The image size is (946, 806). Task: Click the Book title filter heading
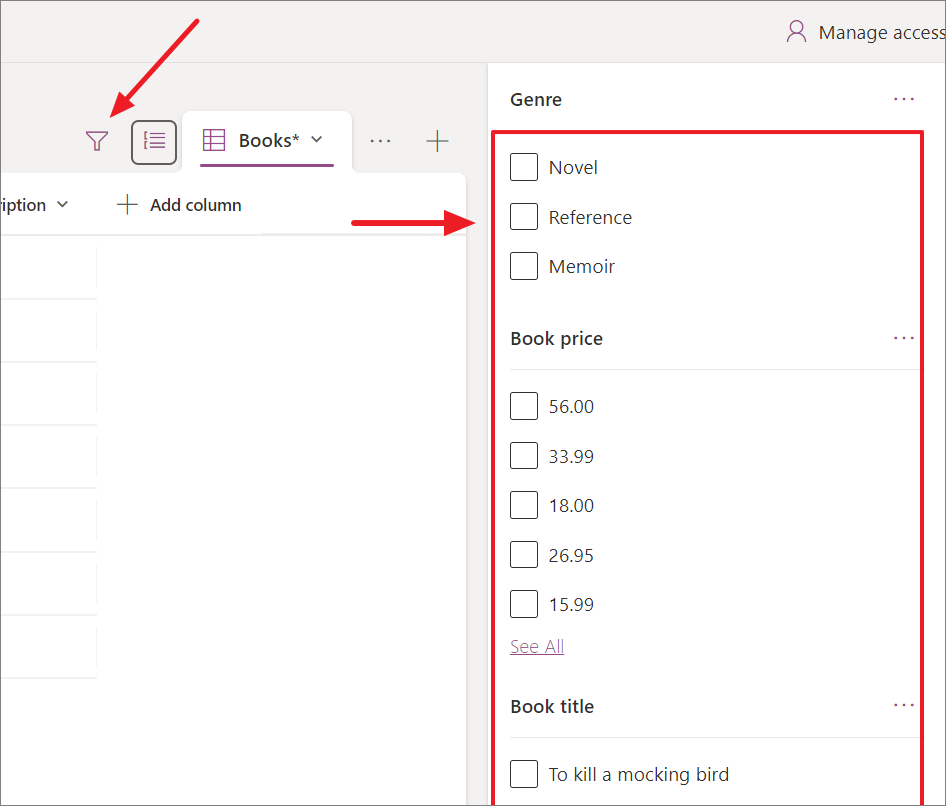pos(552,706)
